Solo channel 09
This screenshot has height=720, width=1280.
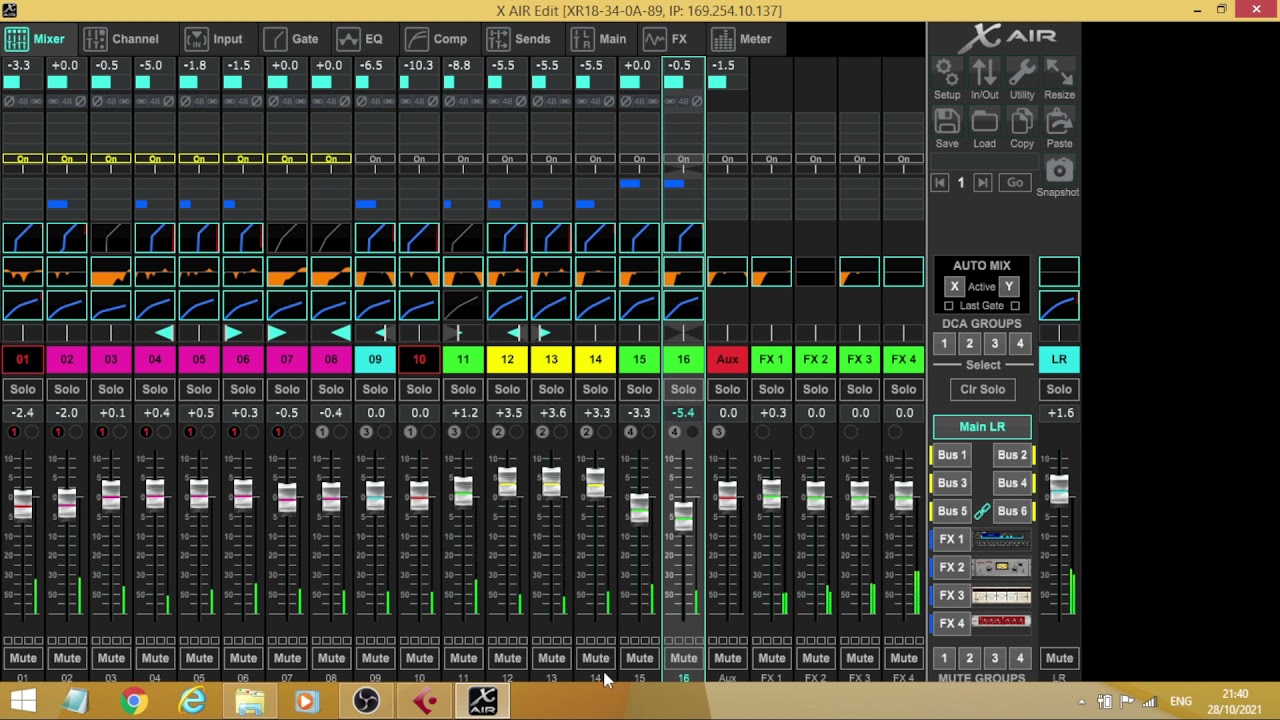[375, 389]
